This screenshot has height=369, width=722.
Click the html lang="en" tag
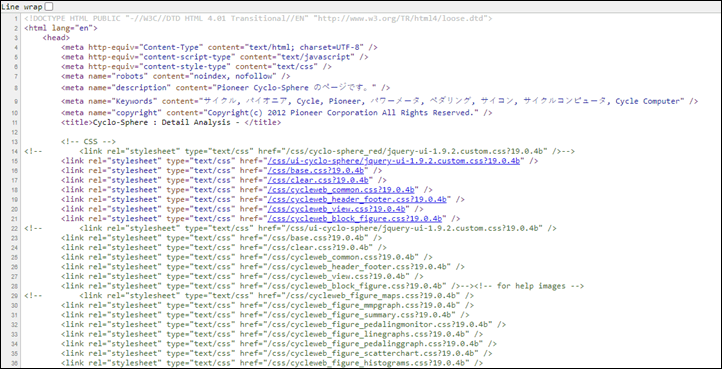pos(61,28)
